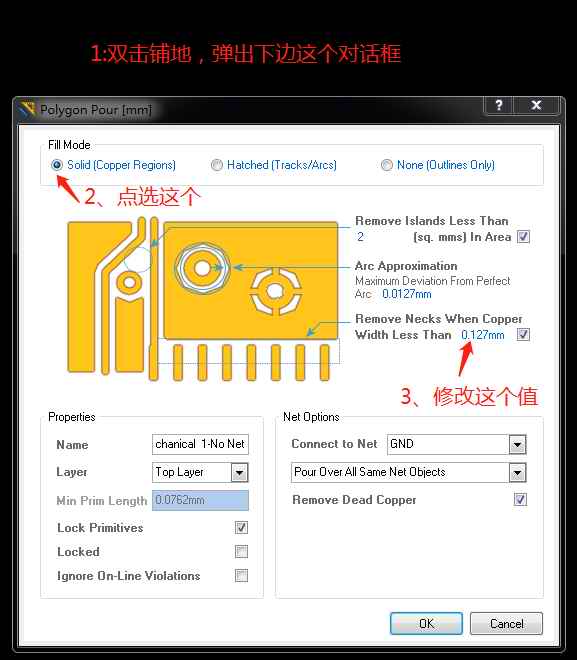Click the 0.127mm neck width value
The width and height of the screenshot is (577, 660).
click(x=483, y=335)
